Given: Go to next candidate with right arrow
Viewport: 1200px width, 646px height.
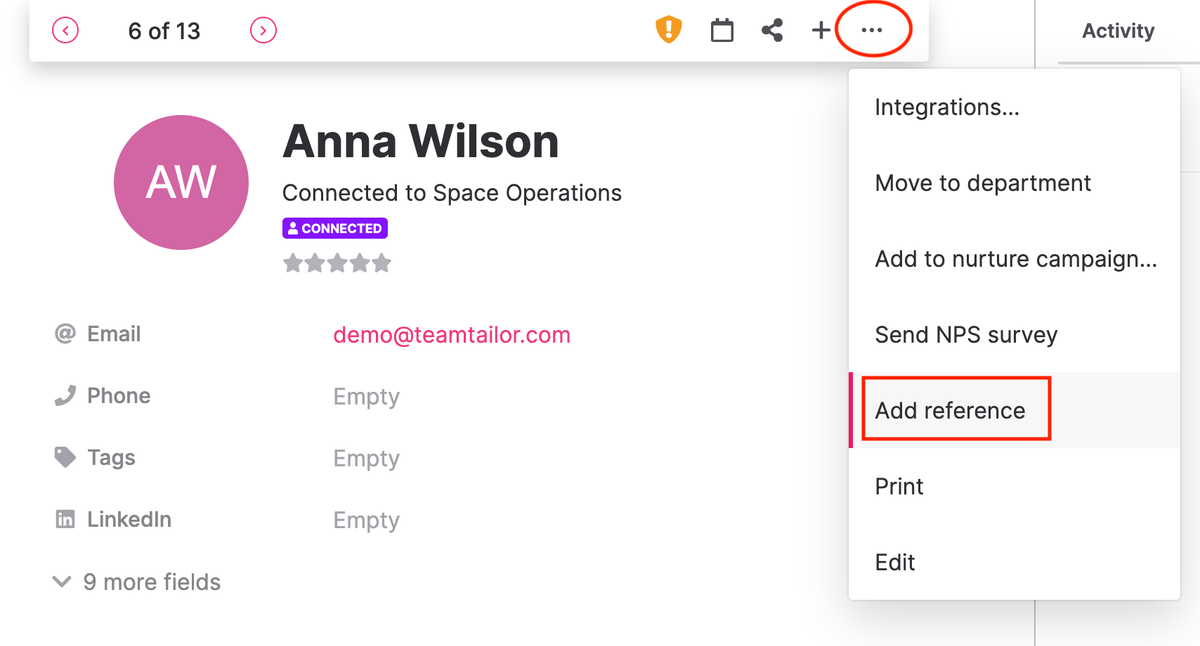Looking at the screenshot, I should pyautogui.click(x=263, y=31).
